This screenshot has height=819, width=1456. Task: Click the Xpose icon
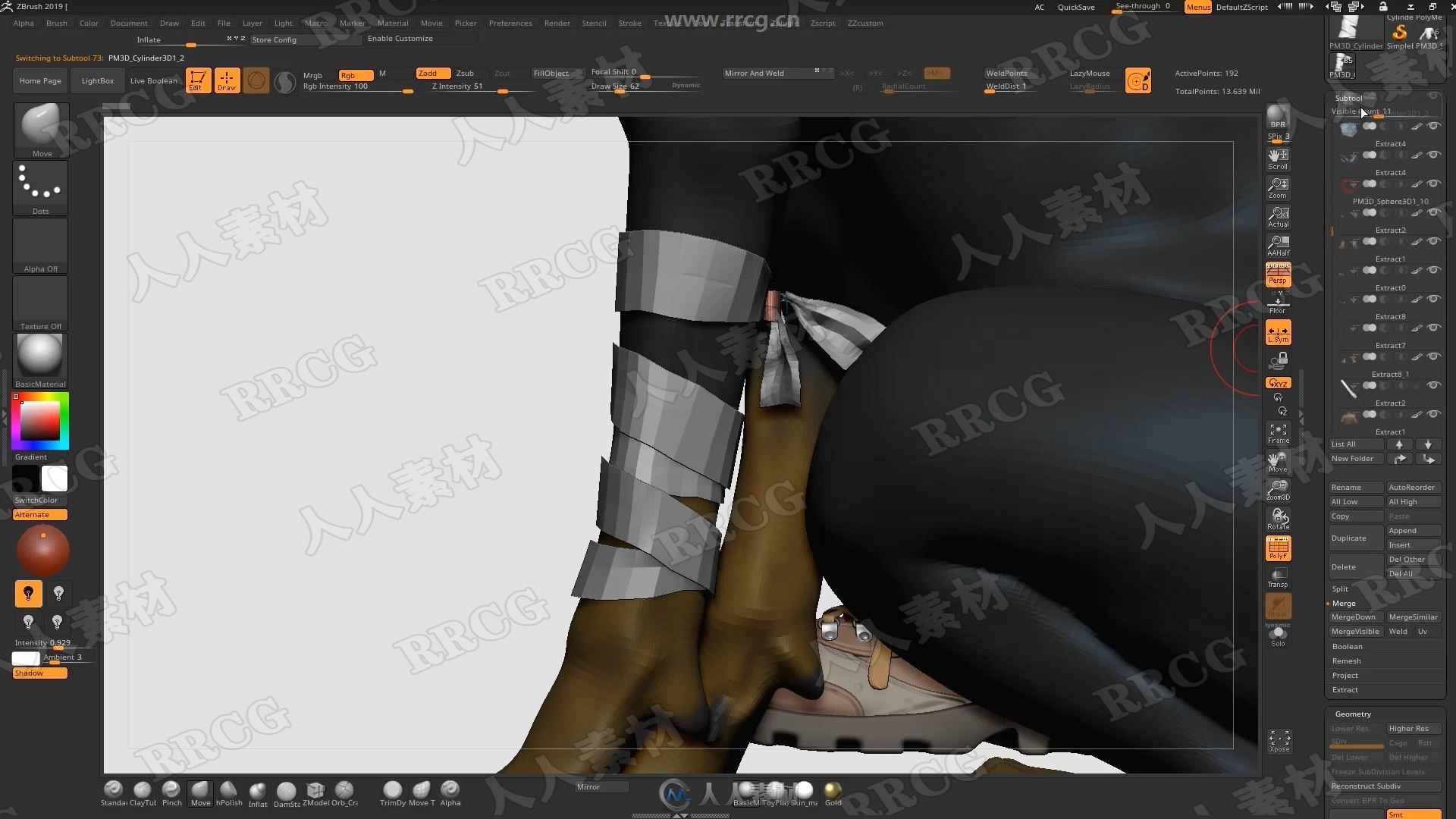point(1279,741)
